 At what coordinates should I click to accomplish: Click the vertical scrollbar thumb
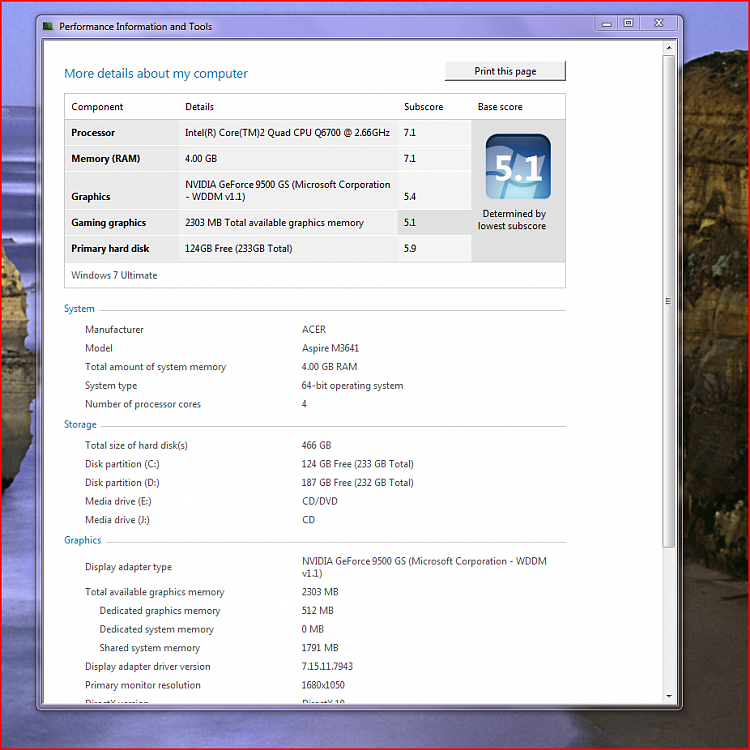tap(669, 301)
